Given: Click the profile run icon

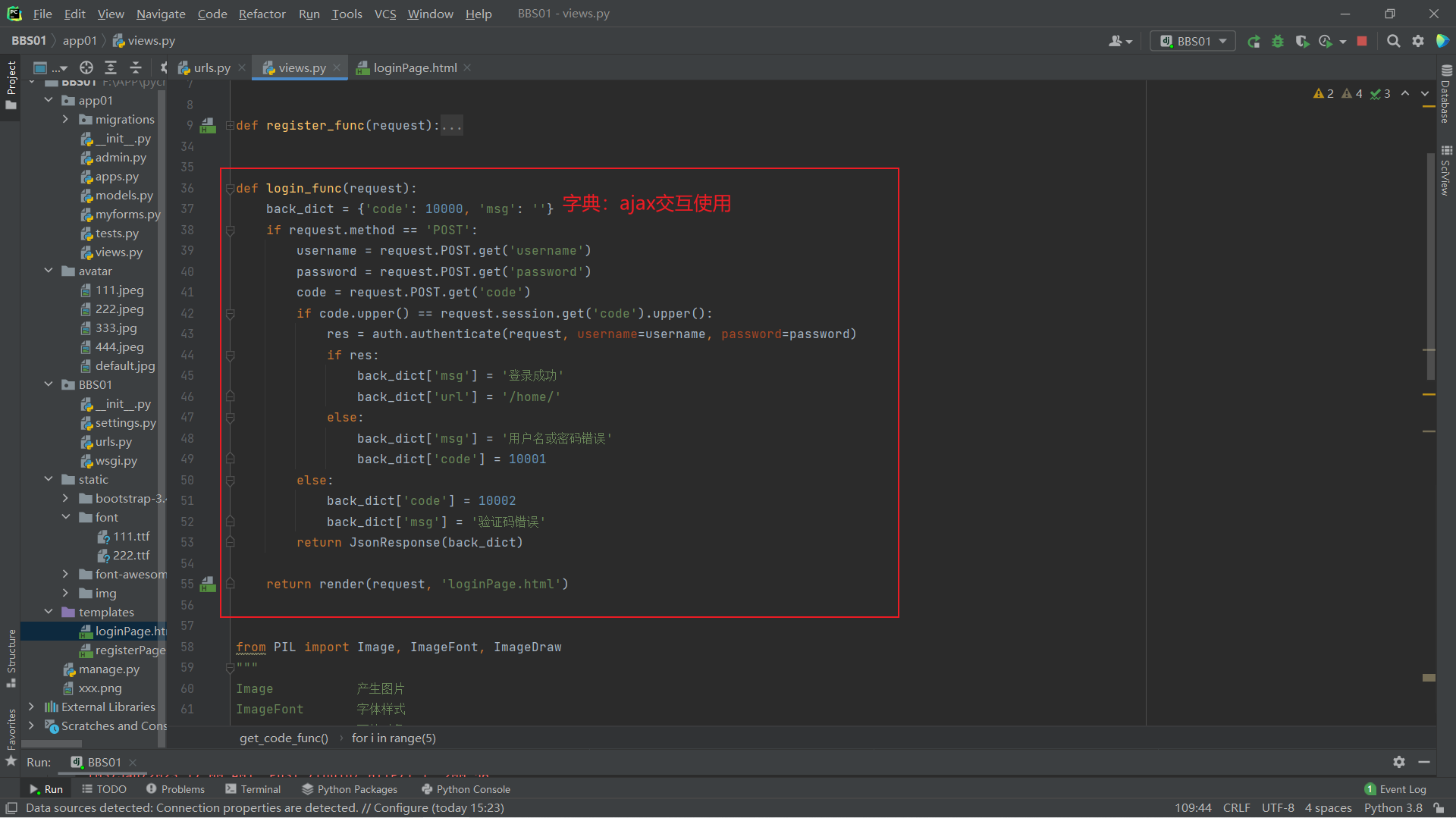Looking at the screenshot, I should point(1326,42).
